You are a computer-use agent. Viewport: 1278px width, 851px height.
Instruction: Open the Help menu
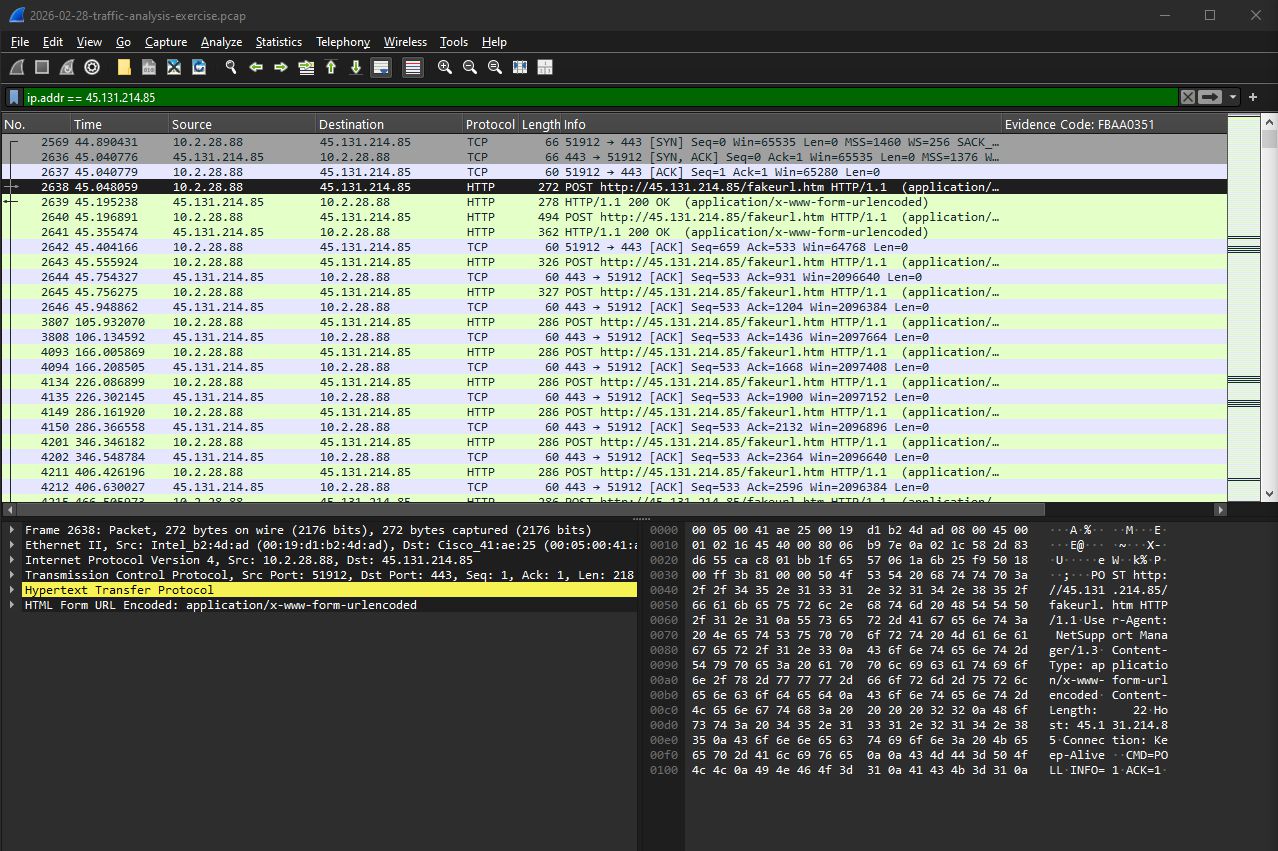[494, 42]
